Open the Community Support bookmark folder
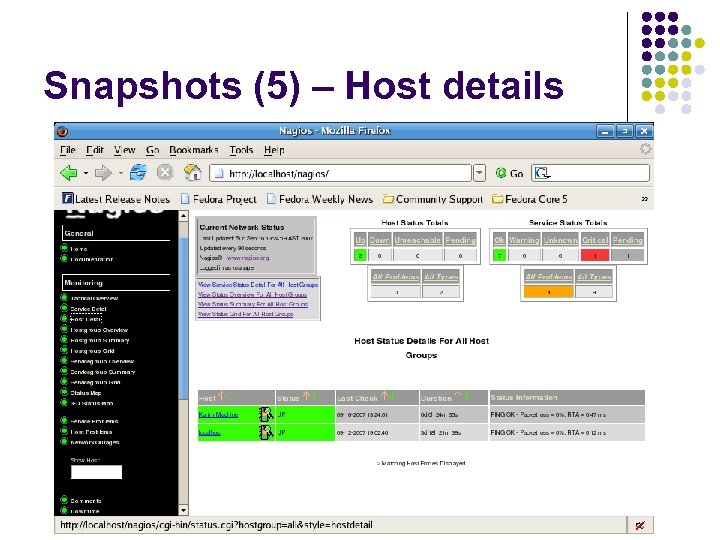720x540 pixels. (433, 199)
